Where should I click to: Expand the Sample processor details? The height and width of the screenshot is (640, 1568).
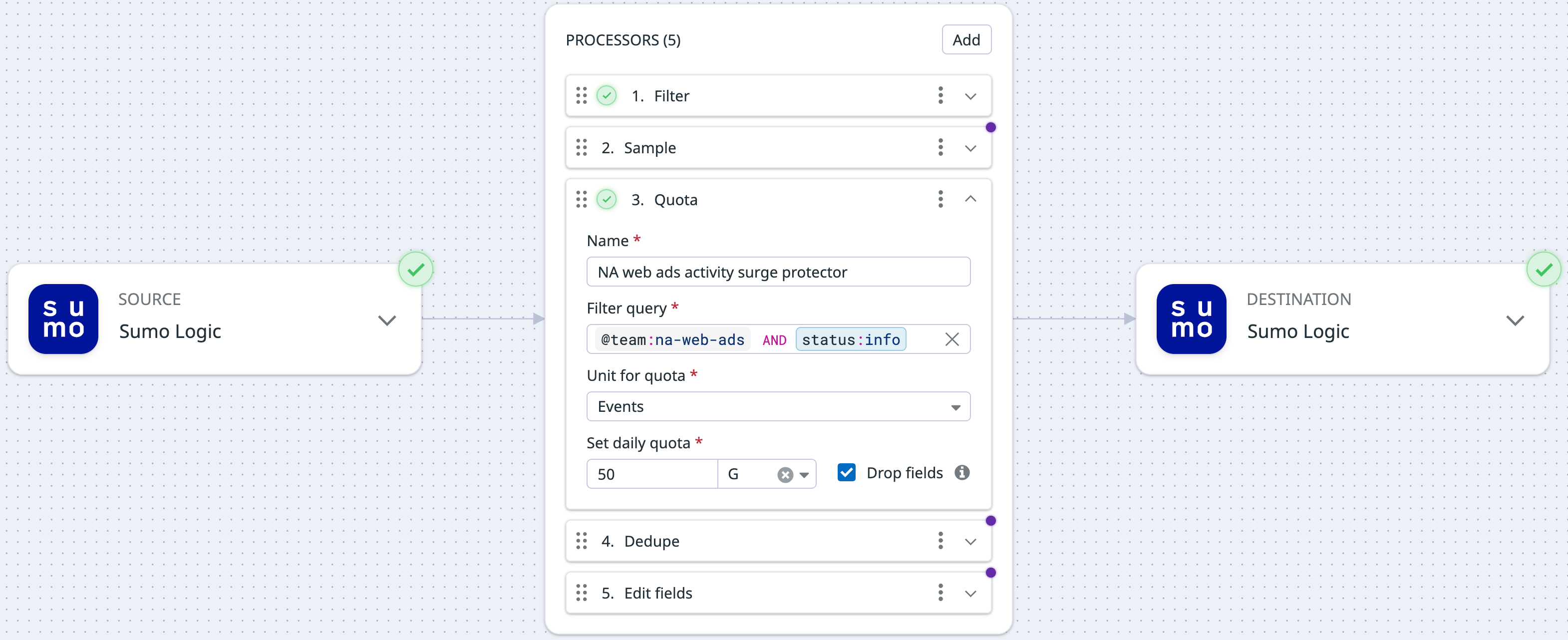(x=970, y=147)
